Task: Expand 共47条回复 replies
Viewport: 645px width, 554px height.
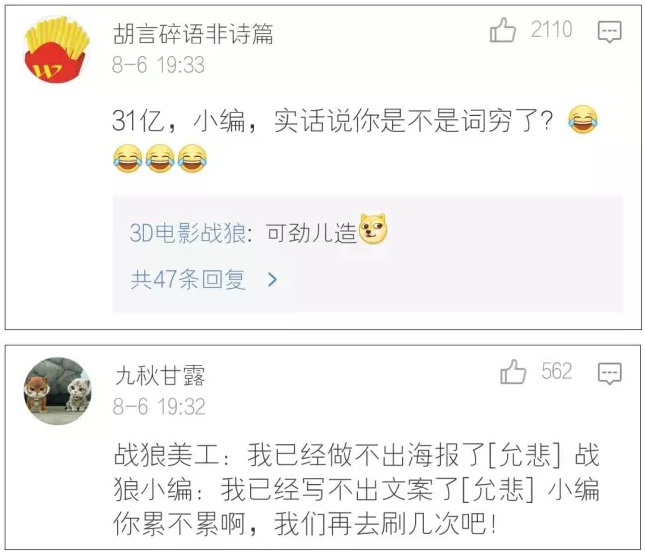Action: (188, 279)
